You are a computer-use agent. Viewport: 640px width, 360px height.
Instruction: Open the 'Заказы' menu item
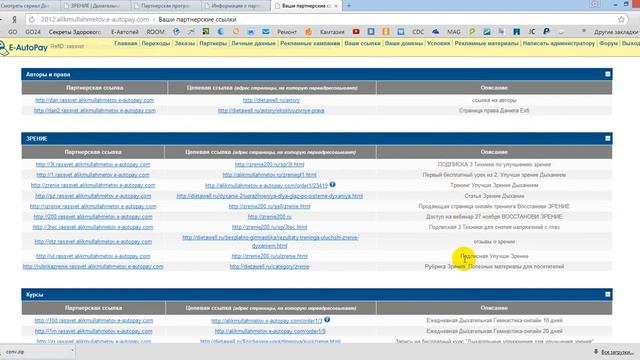(x=184, y=43)
